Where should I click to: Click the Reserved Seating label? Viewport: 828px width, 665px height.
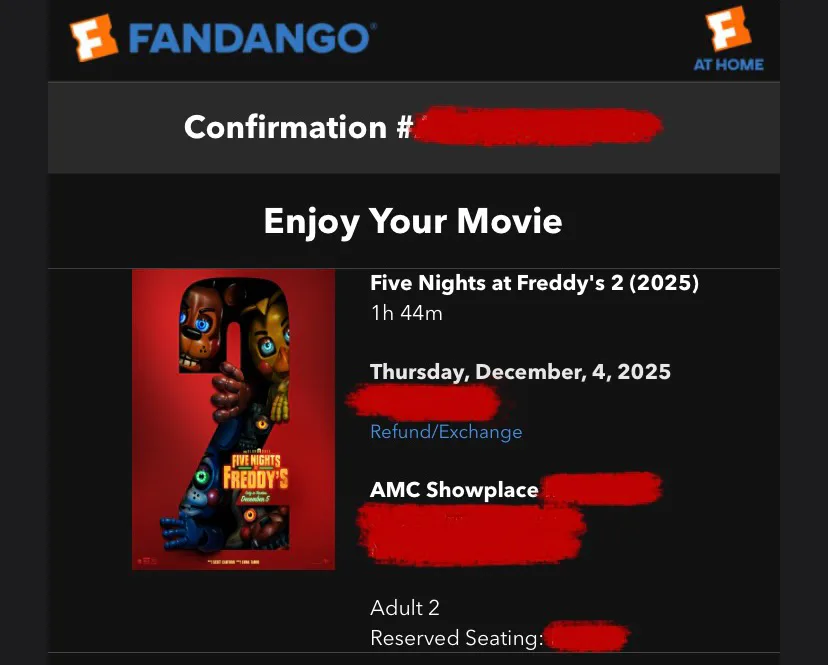coord(457,639)
